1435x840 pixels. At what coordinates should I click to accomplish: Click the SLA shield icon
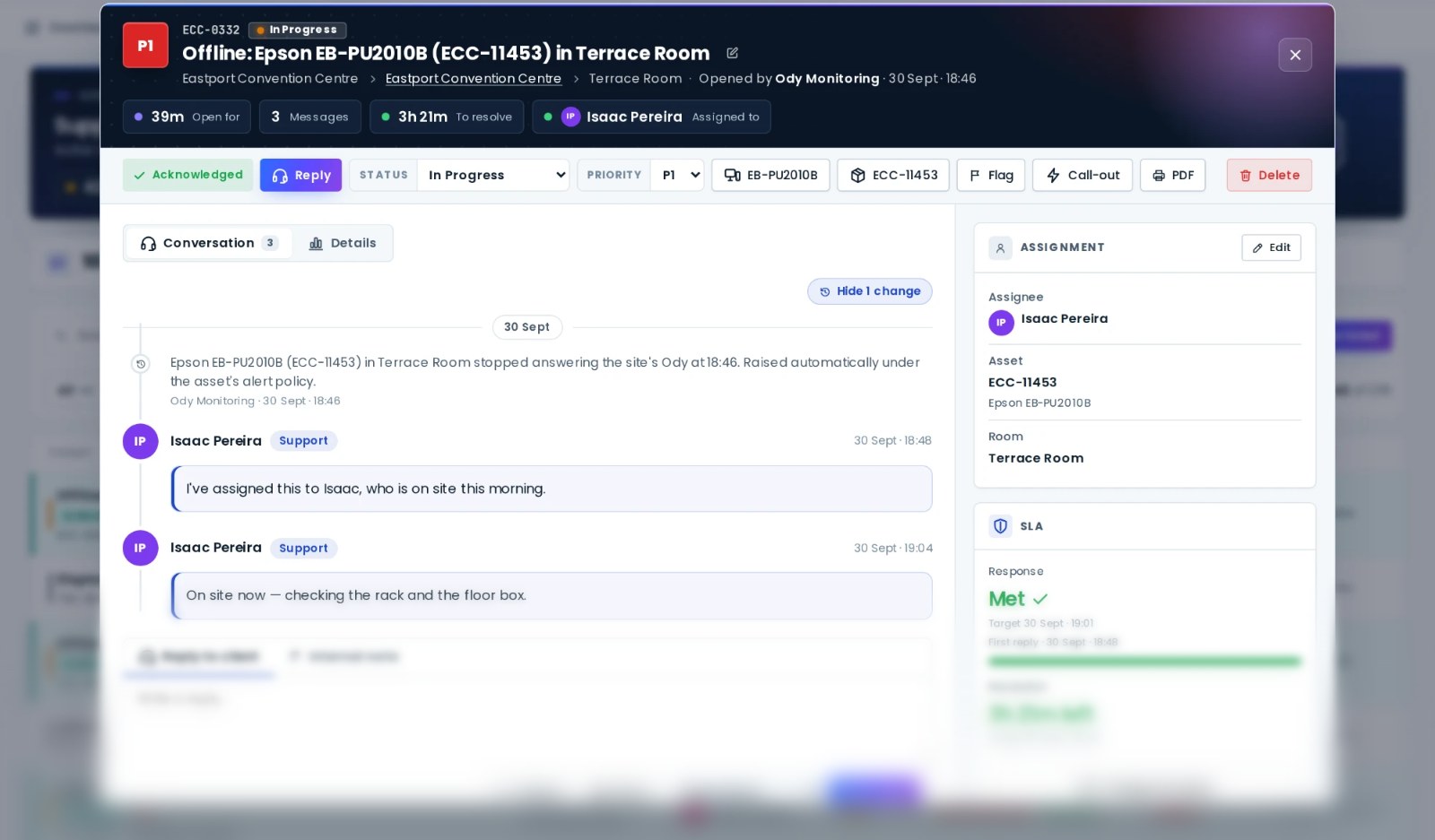click(1000, 526)
